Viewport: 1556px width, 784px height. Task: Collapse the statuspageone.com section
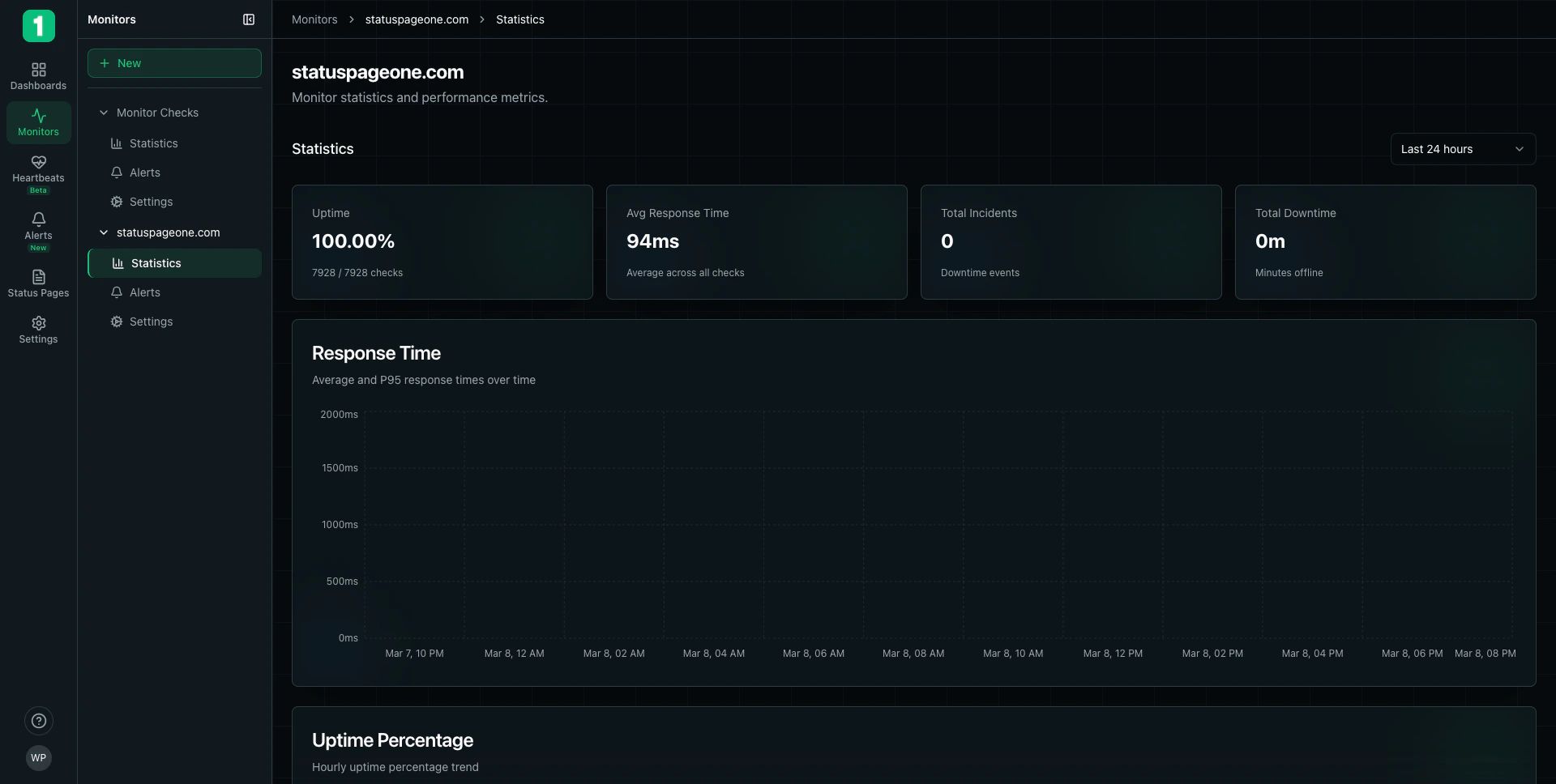tap(103, 232)
